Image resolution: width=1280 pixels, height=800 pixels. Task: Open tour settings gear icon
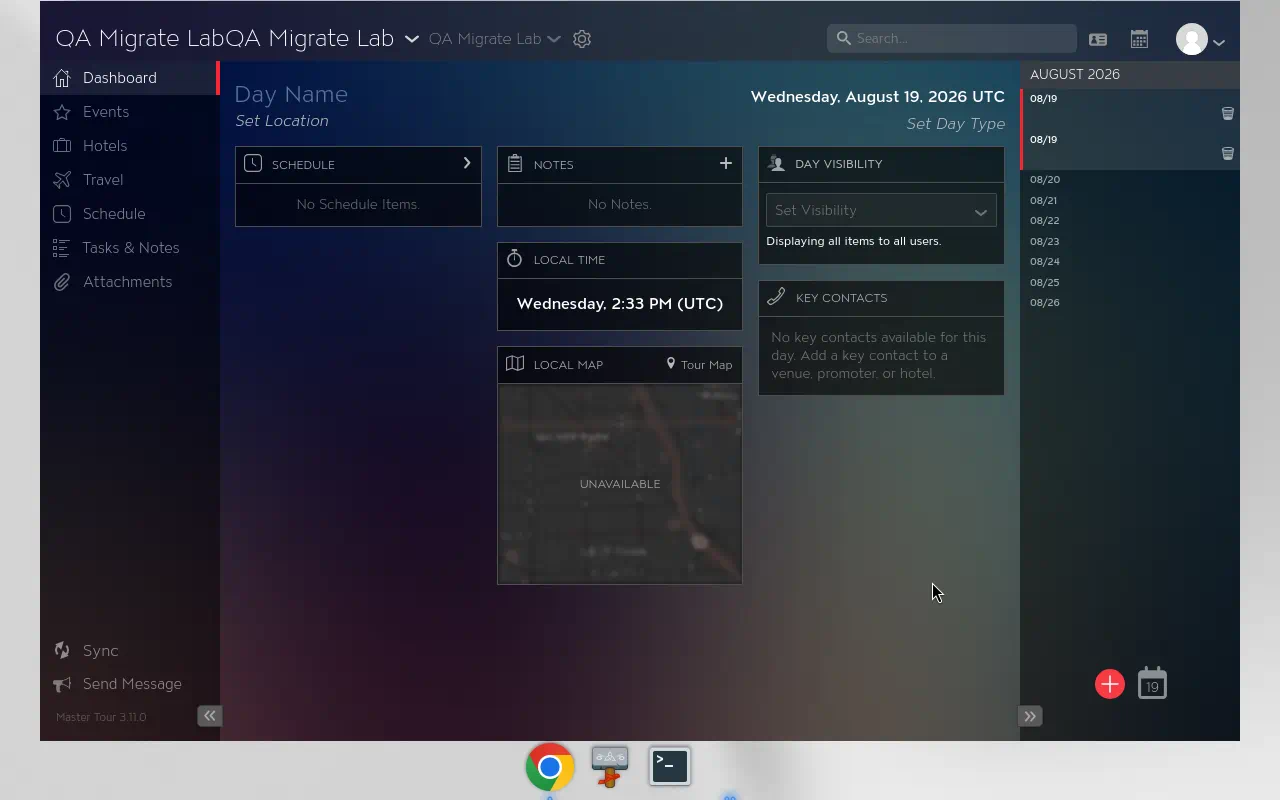click(x=582, y=39)
